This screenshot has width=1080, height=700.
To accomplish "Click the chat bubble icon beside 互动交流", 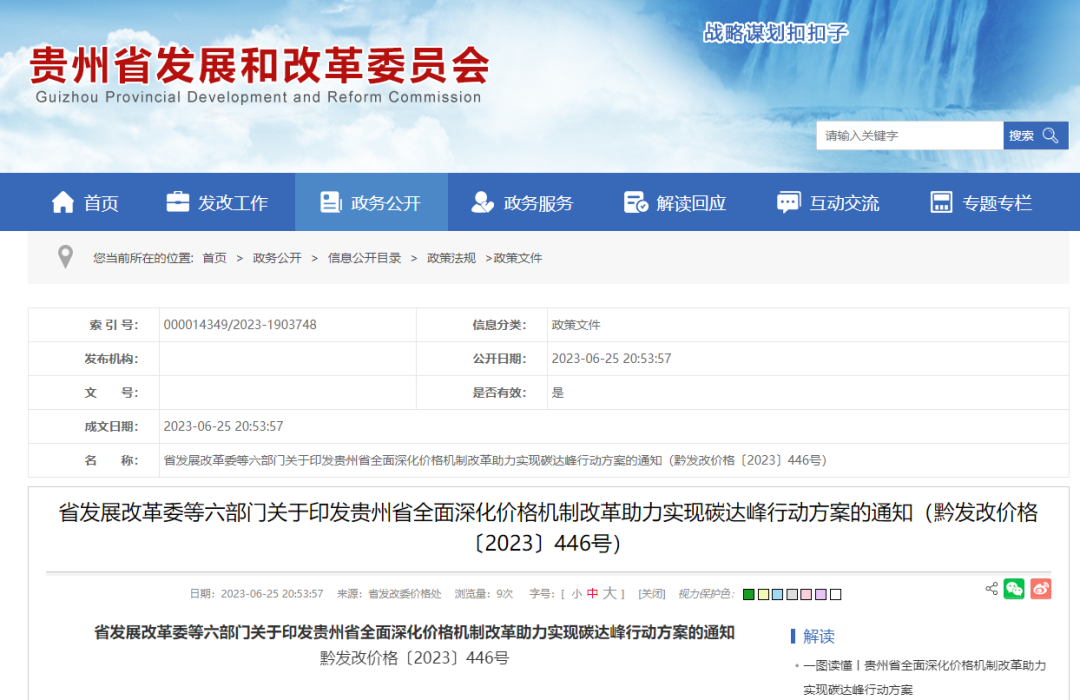I will (789, 202).
